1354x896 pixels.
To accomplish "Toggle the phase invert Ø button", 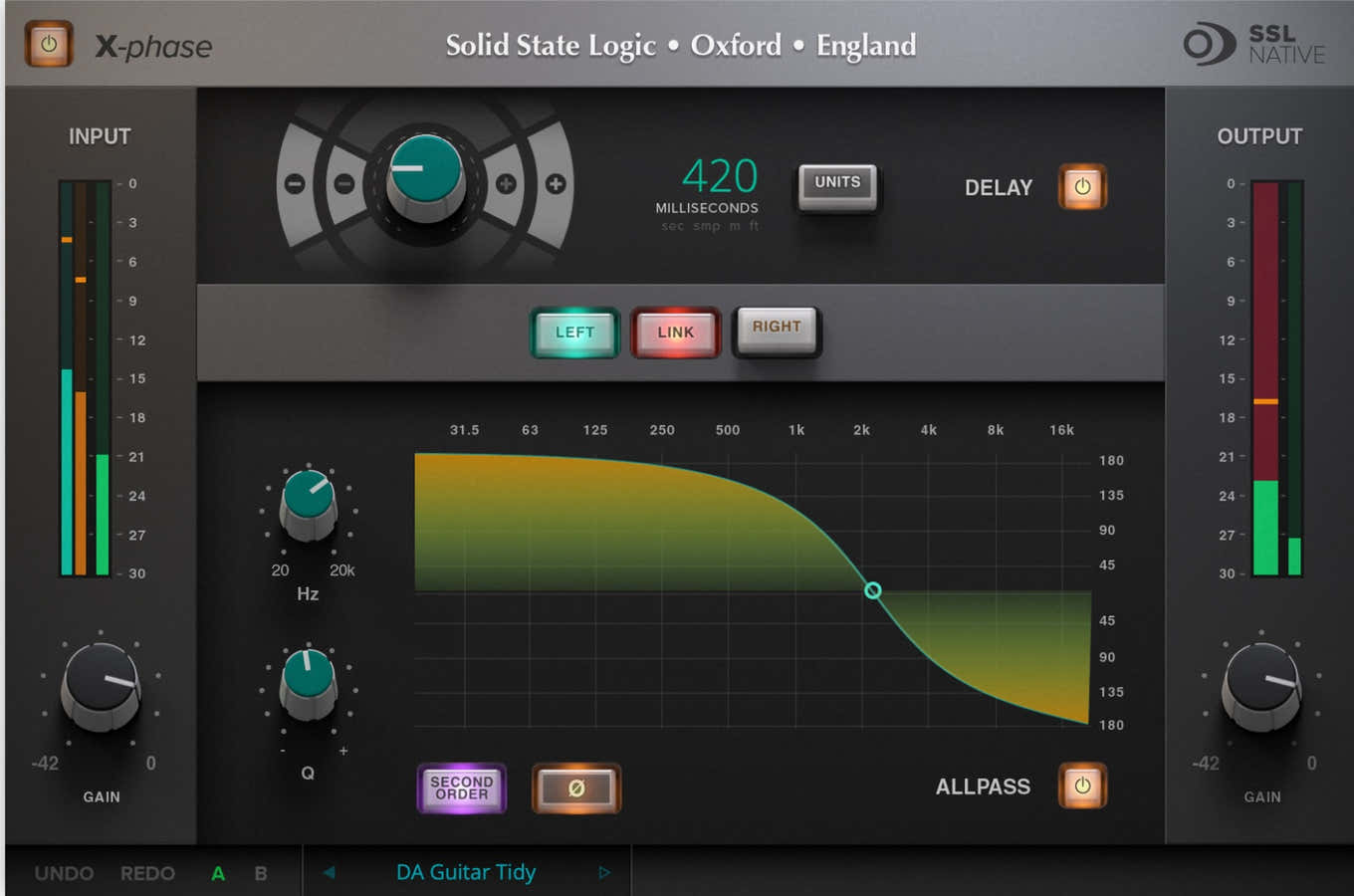I will coord(576,788).
